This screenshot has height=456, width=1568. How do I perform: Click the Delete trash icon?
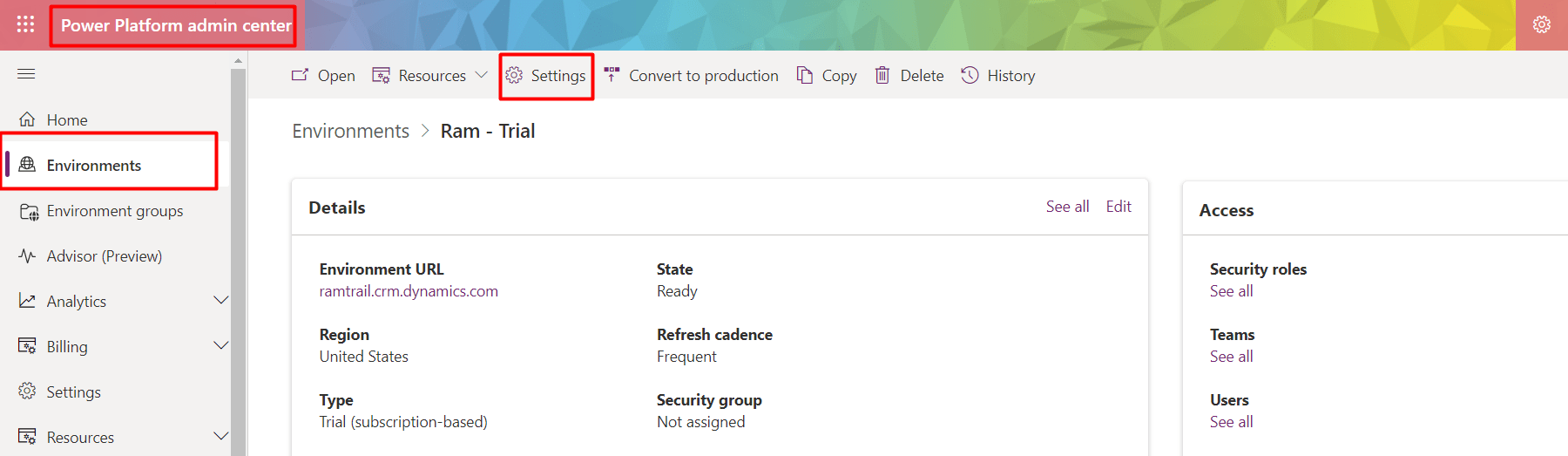(x=882, y=75)
